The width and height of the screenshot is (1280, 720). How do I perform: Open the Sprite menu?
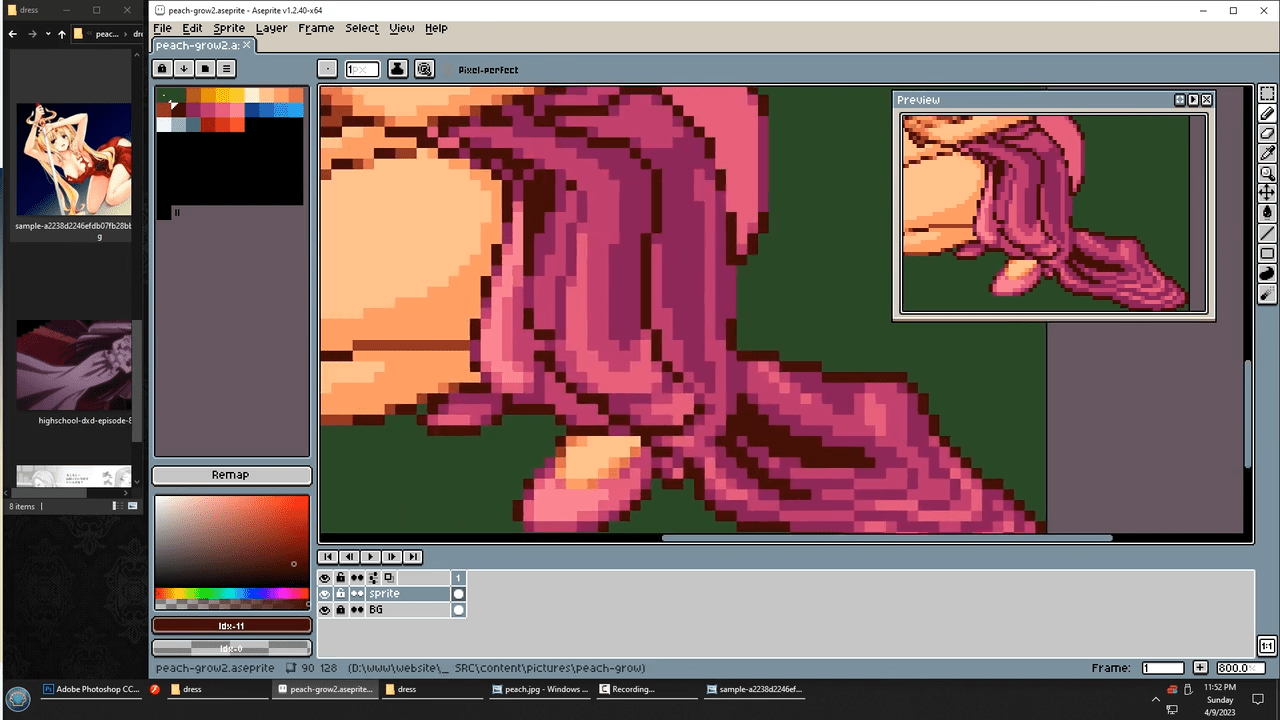pos(228,28)
